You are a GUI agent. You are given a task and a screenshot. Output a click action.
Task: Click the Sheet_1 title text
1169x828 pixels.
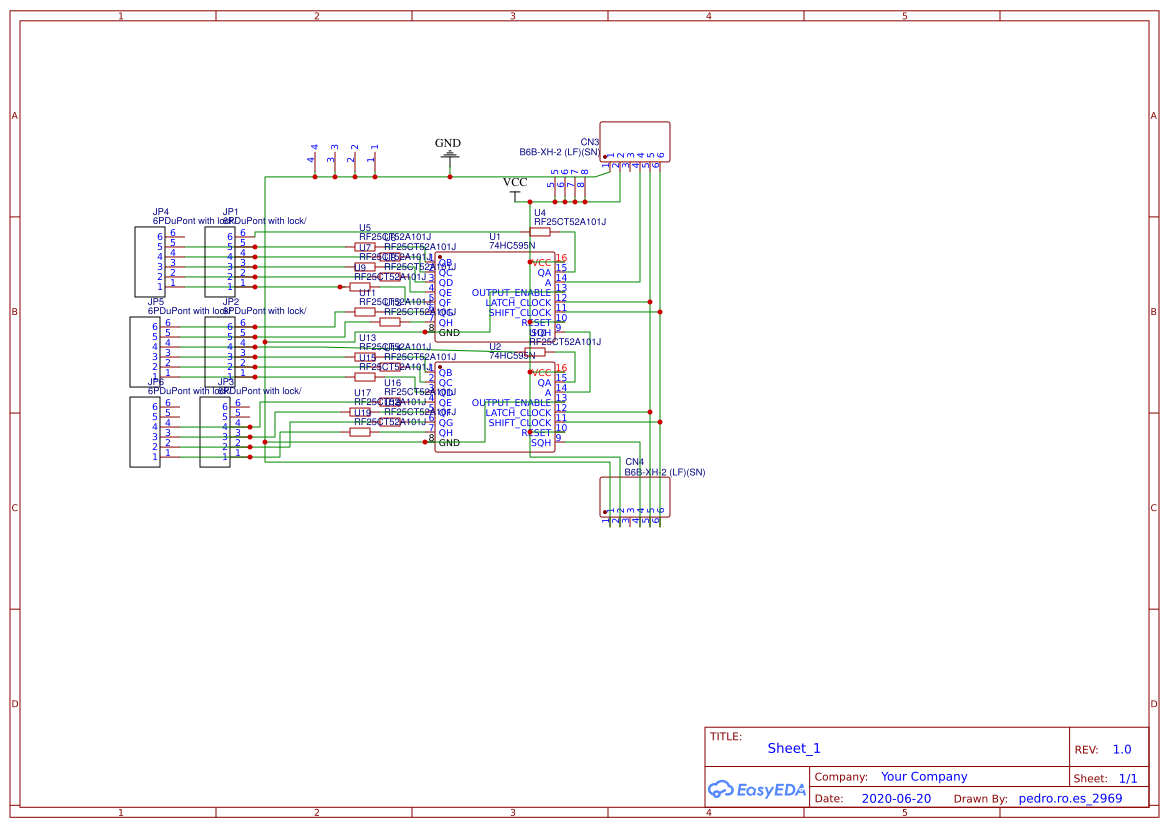(793, 747)
